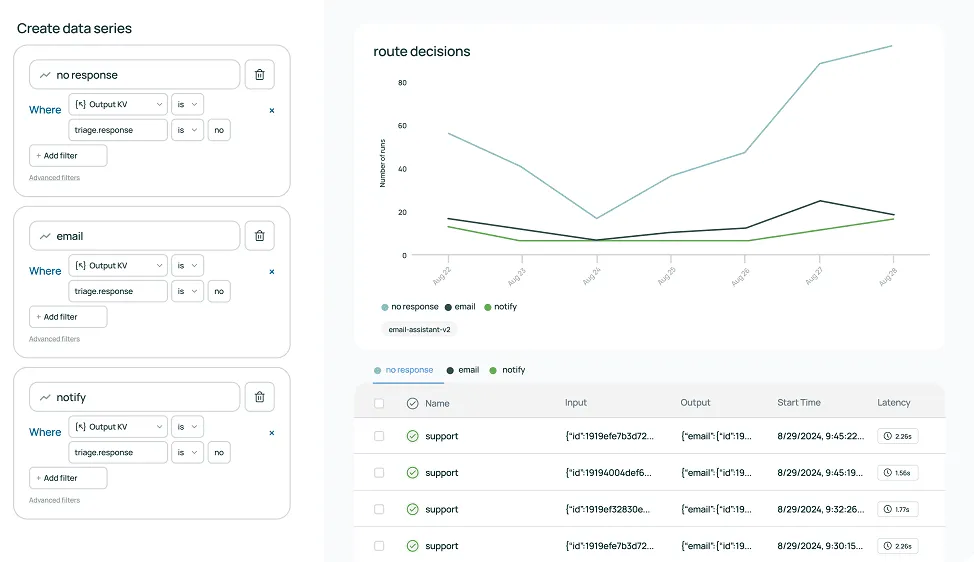Click trash icon for email series
This screenshot has width=974, height=562.
click(x=259, y=236)
